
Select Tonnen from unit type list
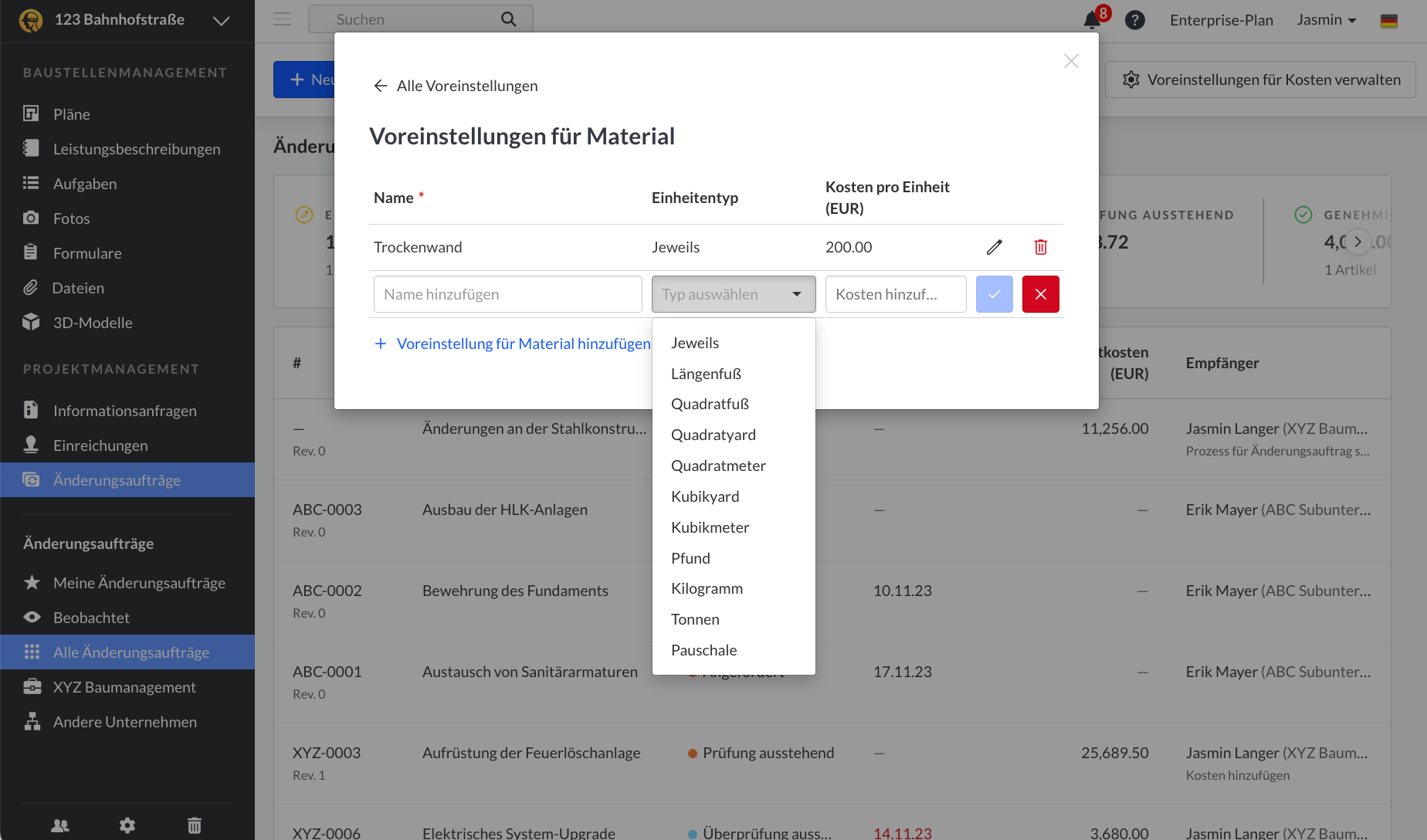pos(734,619)
